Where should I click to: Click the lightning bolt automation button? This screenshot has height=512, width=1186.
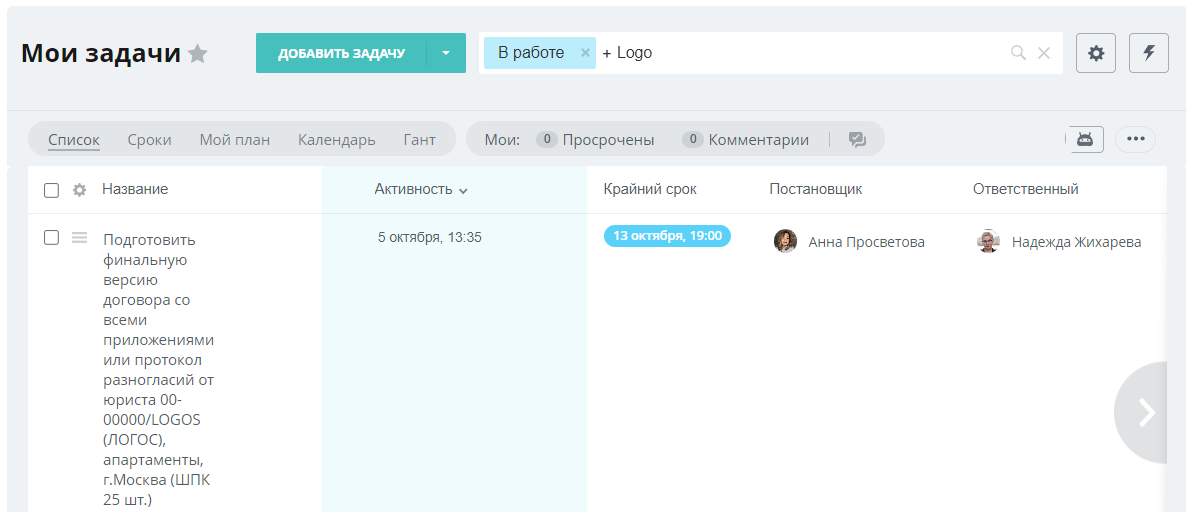[1148, 53]
